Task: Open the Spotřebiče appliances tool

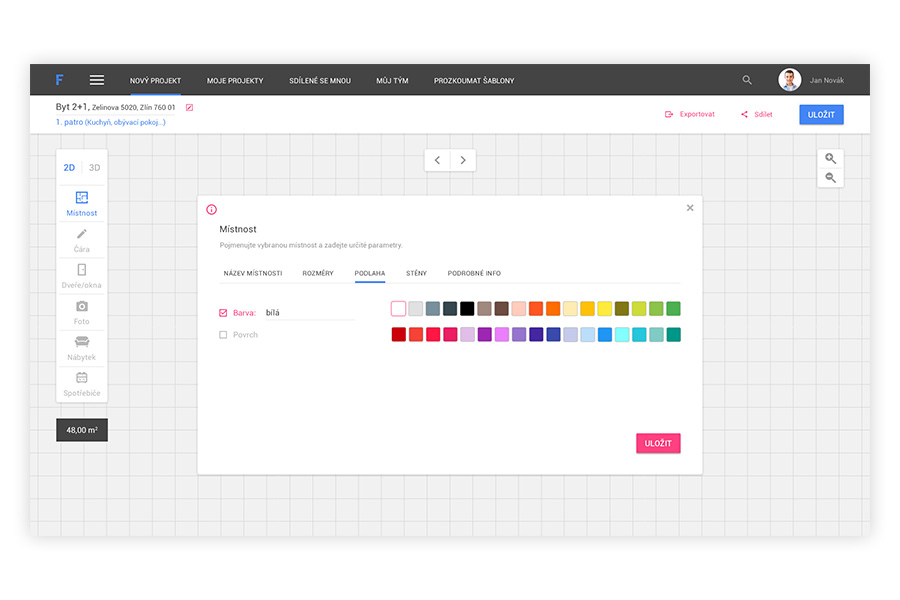Action: [x=82, y=383]
